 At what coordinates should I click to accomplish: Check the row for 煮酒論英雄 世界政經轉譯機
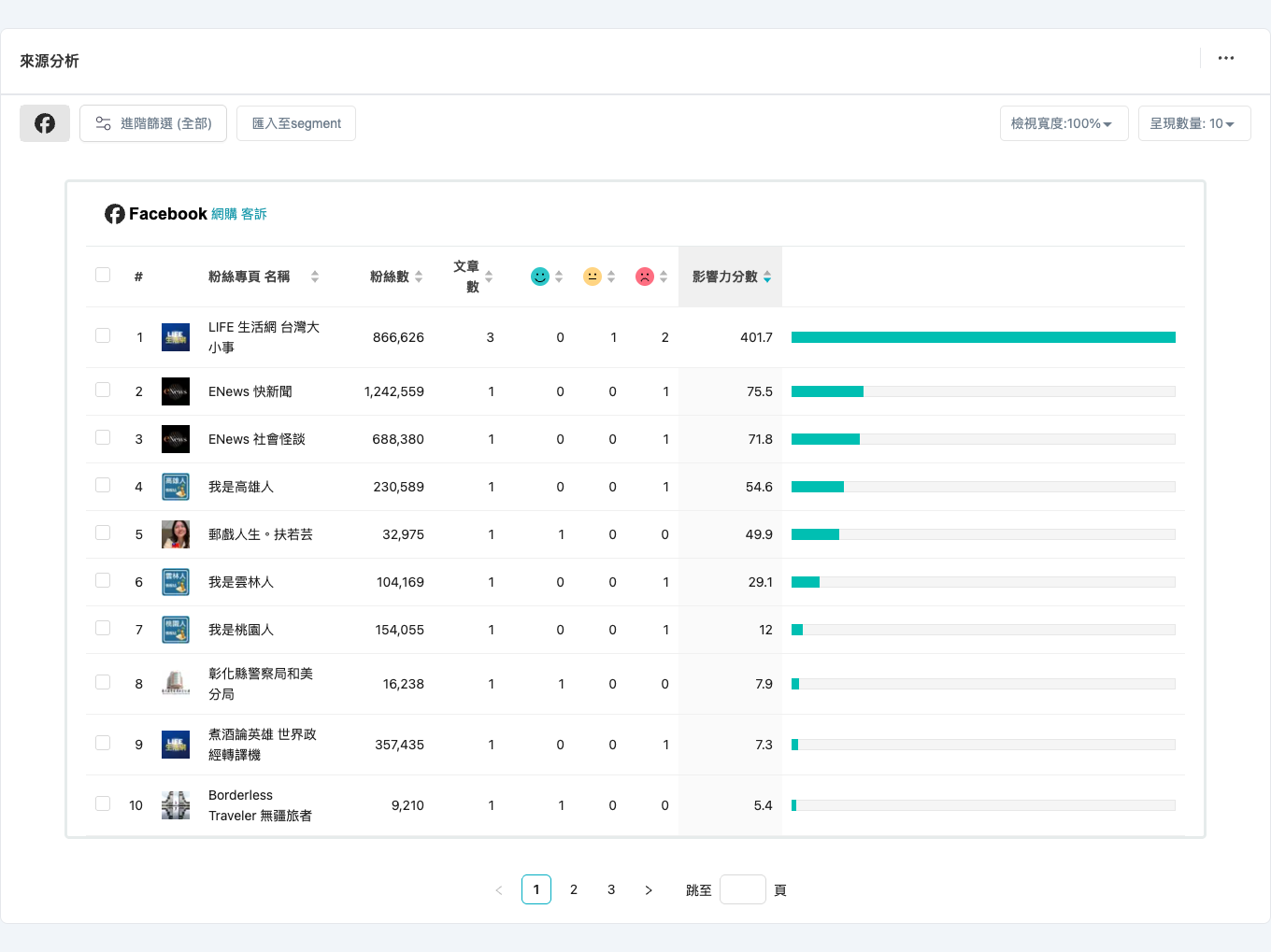(103, 743)
